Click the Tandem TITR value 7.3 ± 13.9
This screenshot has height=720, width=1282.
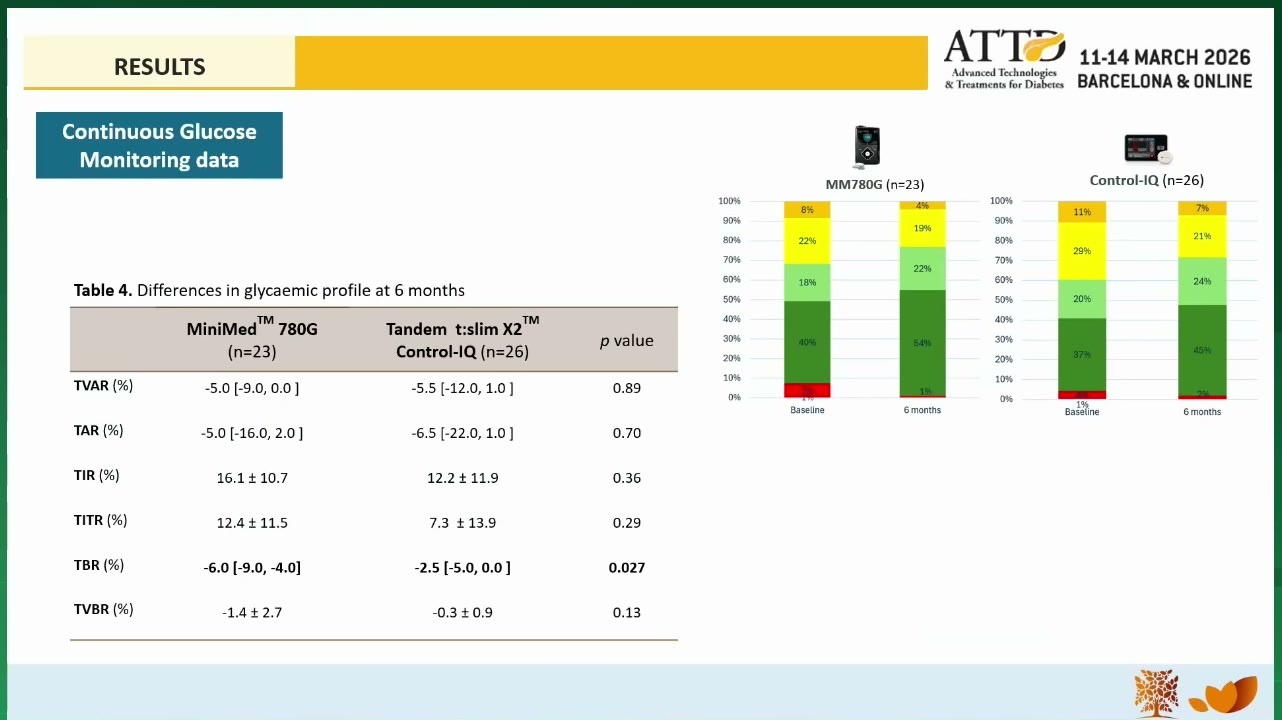pos(463,523)
